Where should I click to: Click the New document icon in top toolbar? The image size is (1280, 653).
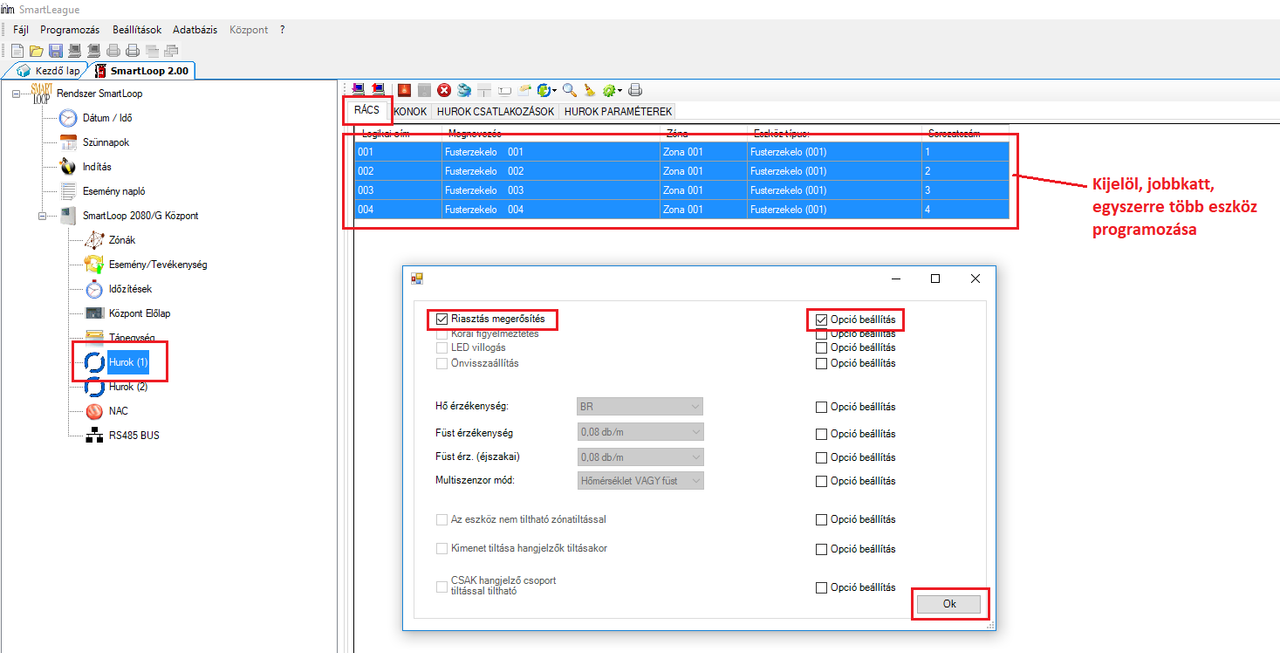coord(17,50)
